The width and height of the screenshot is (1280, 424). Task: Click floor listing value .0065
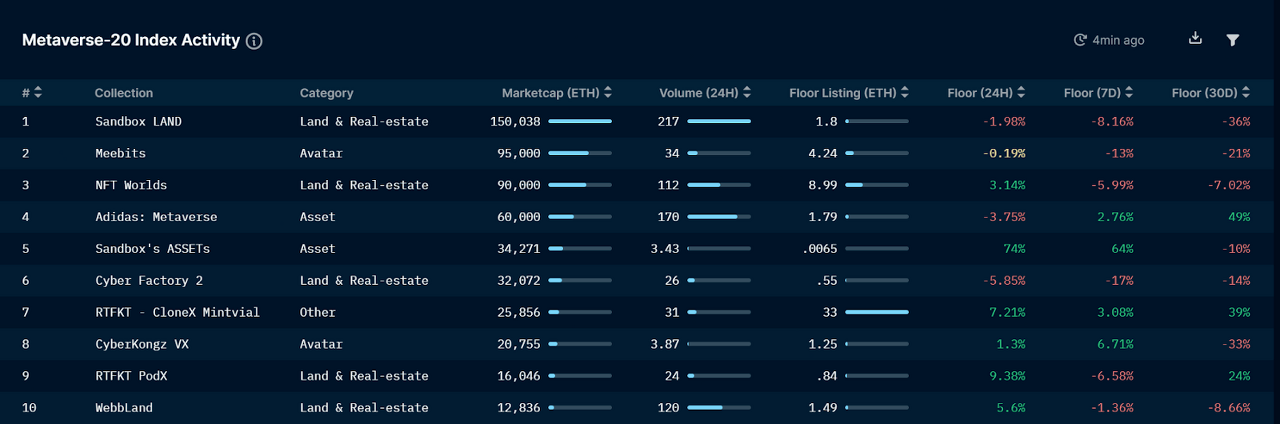click(x=820, y=249)
